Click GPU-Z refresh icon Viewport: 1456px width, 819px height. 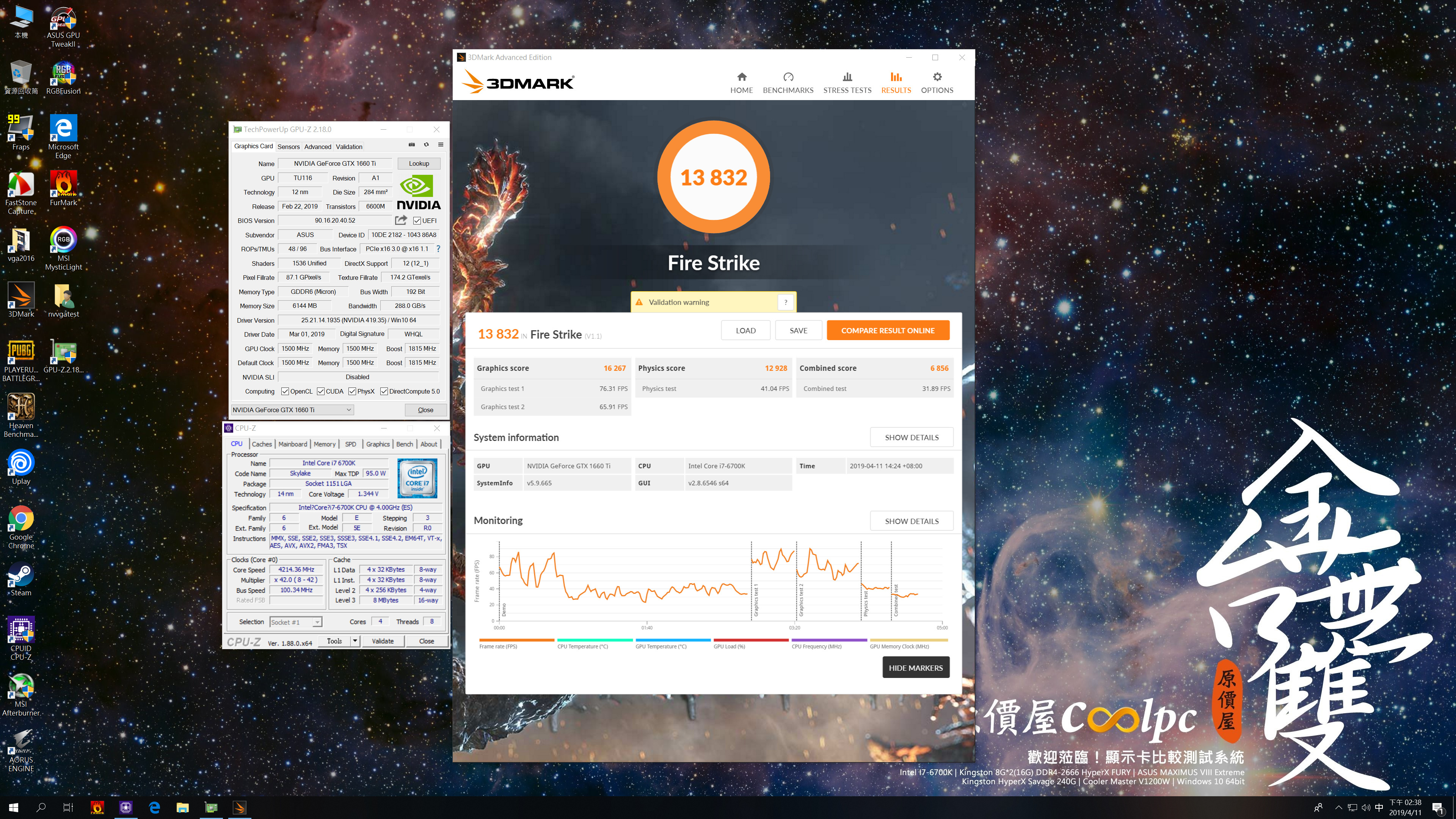(x=426, y=145)
